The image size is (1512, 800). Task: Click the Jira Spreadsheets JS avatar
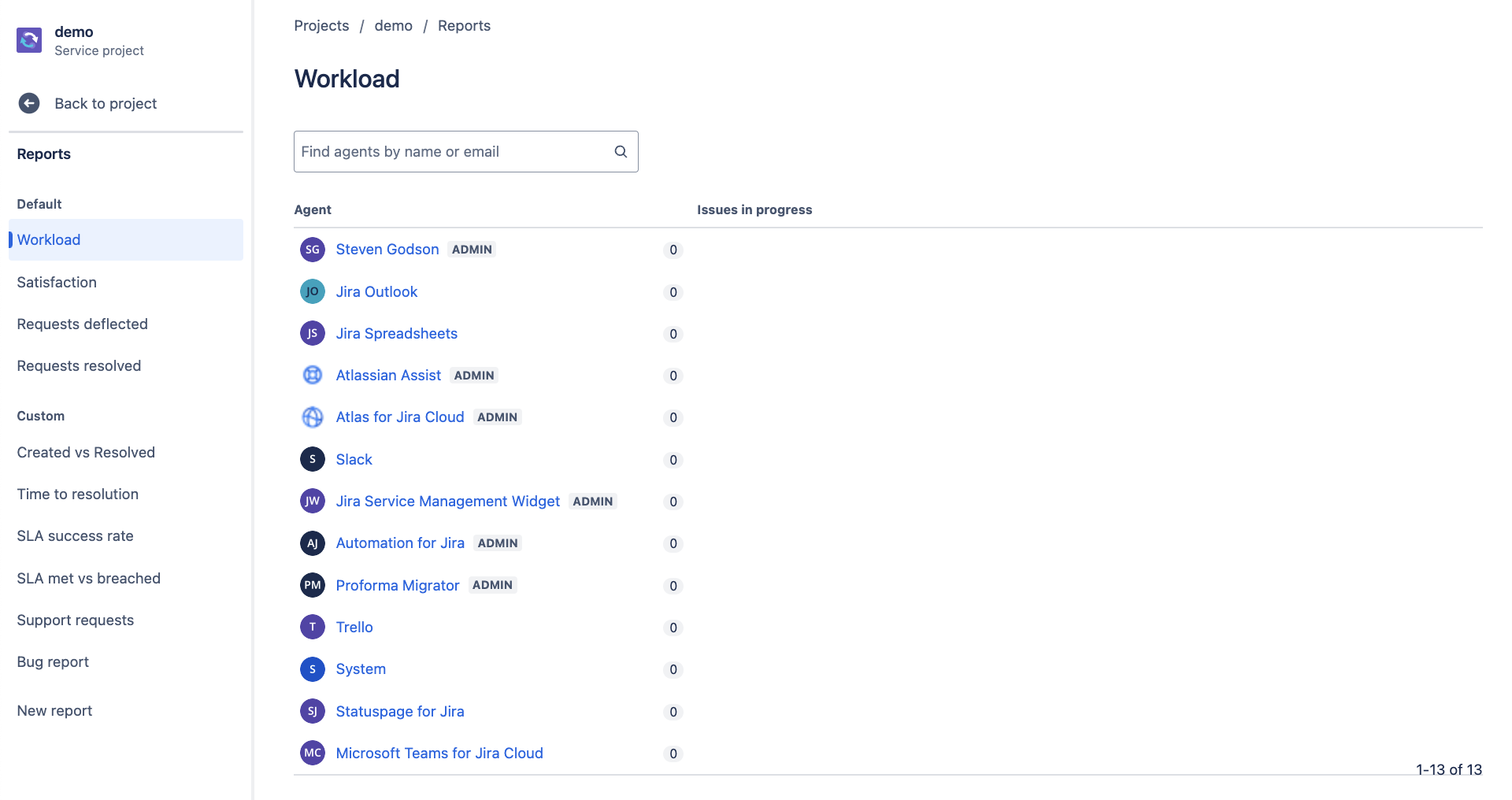point(313,333)
